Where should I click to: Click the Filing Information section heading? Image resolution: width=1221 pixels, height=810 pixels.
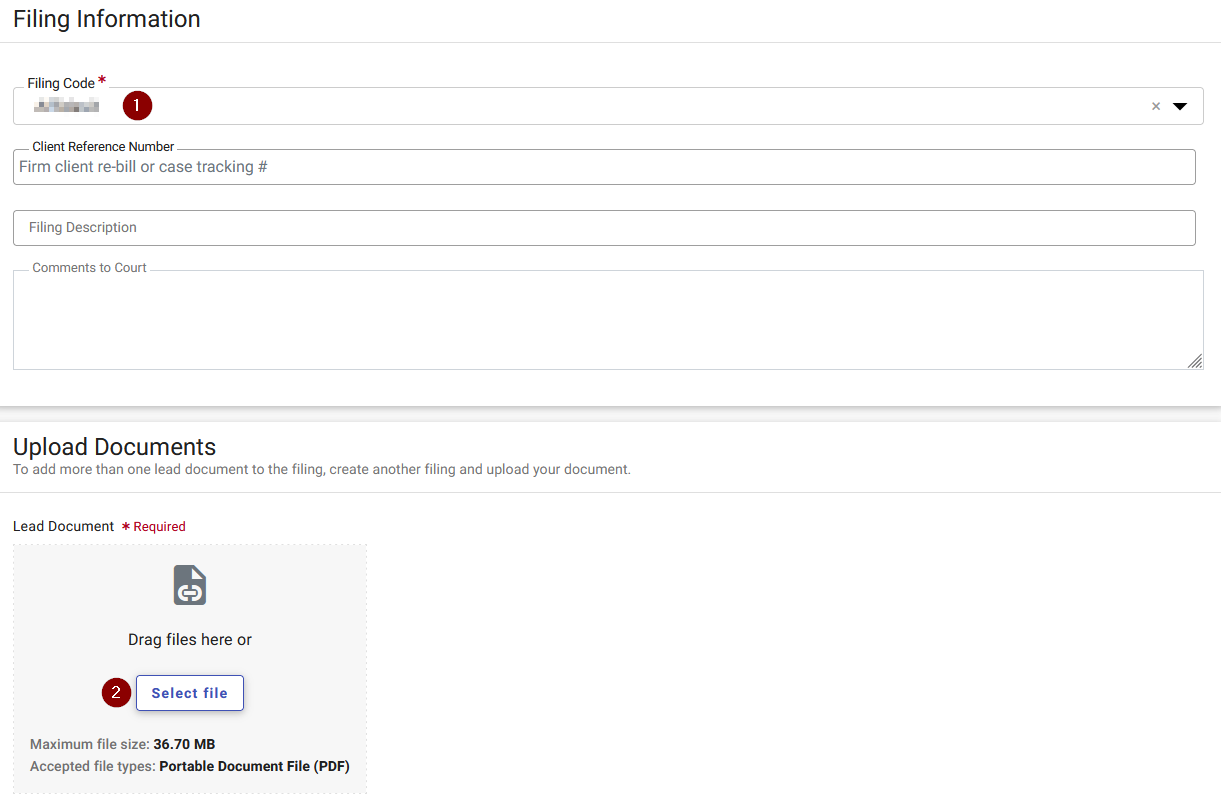point(106,18)
